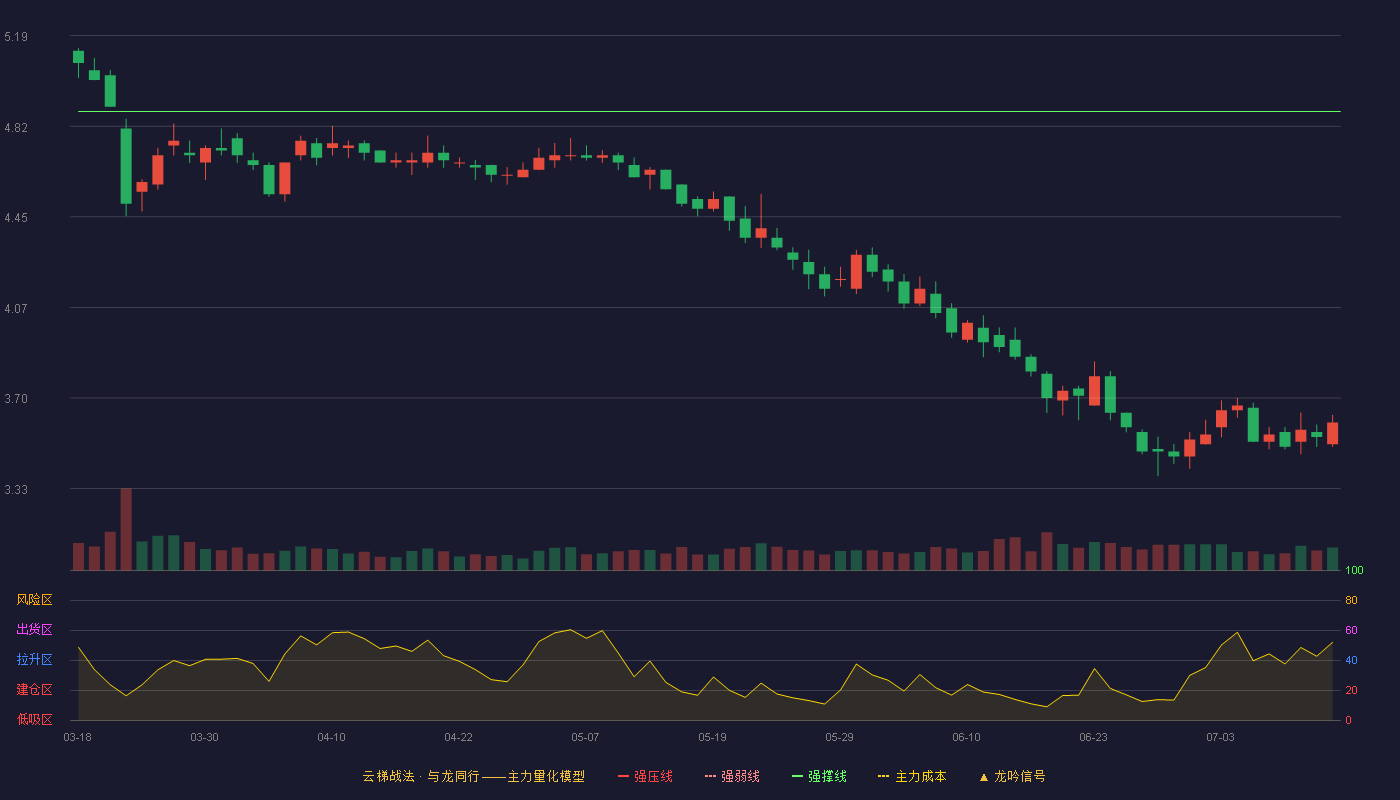Click the 05-07 date label
This screenshot has width=1400, height=800.
[585, 737]
